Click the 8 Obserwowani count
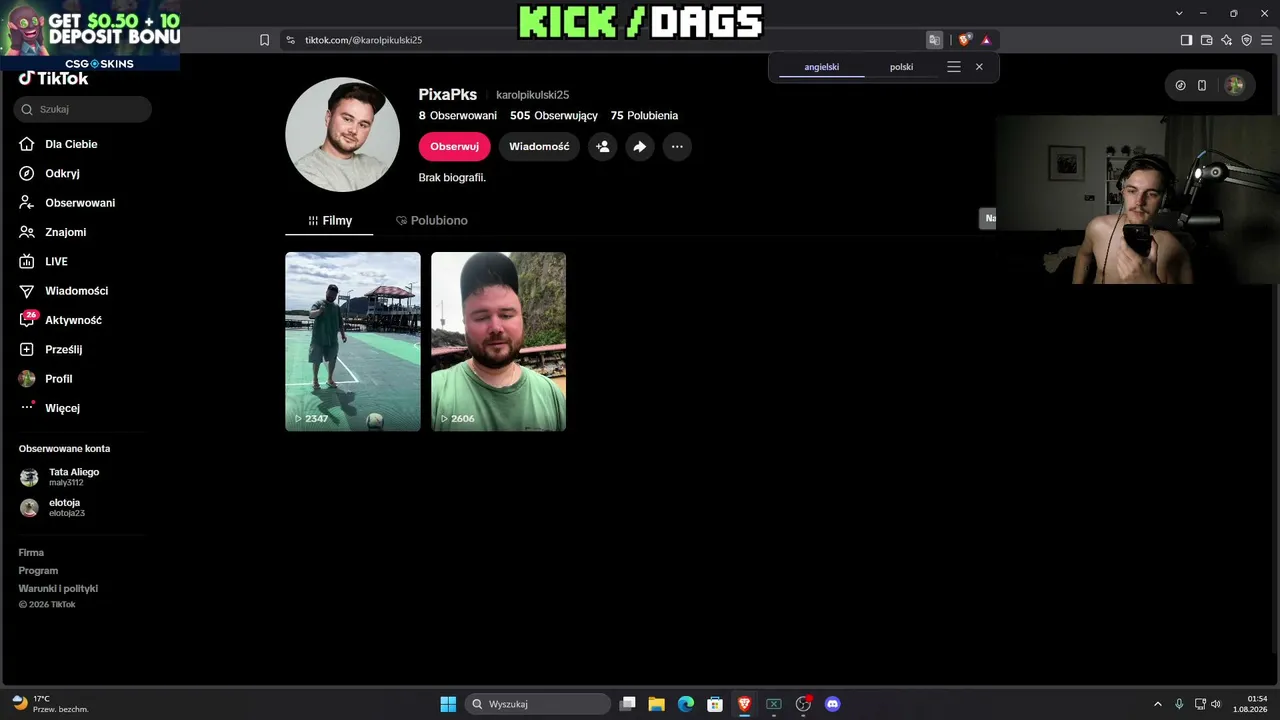This screenshot has height=720, width=1280. (458, 116)
